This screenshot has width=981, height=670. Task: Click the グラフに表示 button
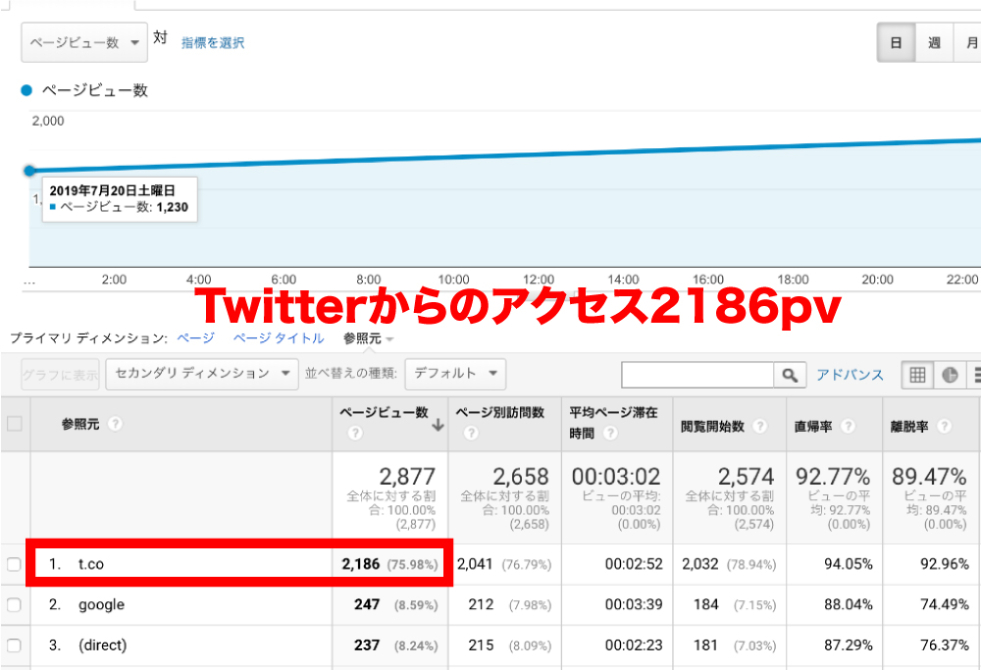(x=60, y=374)
